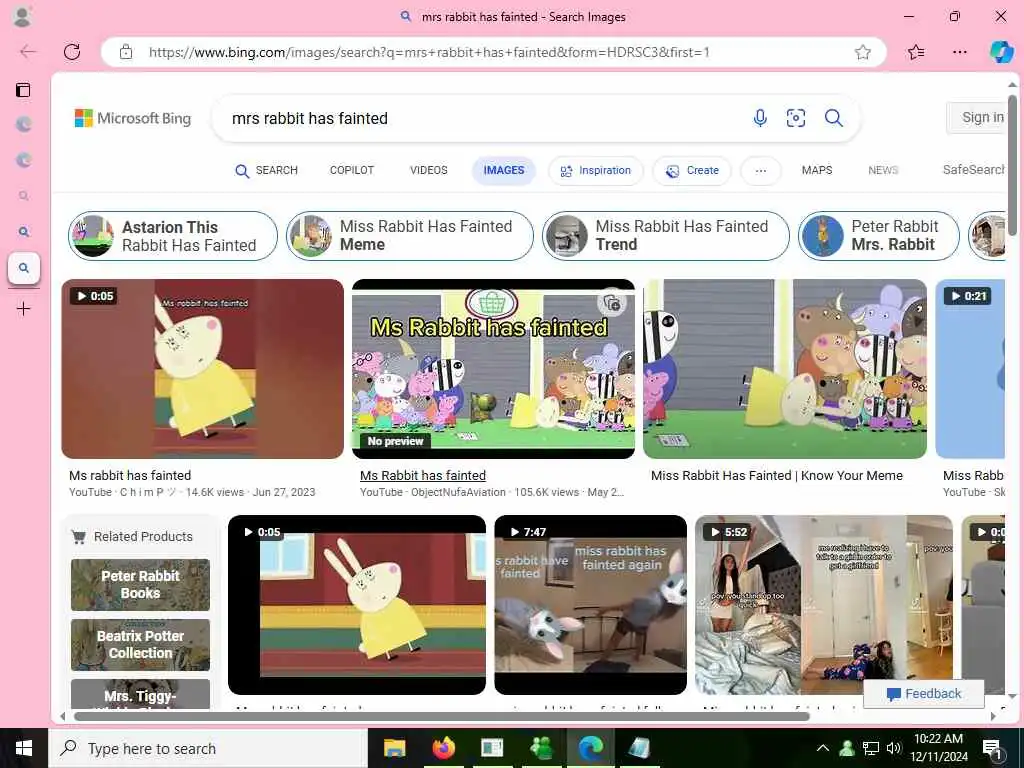Viewport: 1024px width, 768px height.
Task: Switch to SEARCH tab
Action: click(x=266, y=170)
